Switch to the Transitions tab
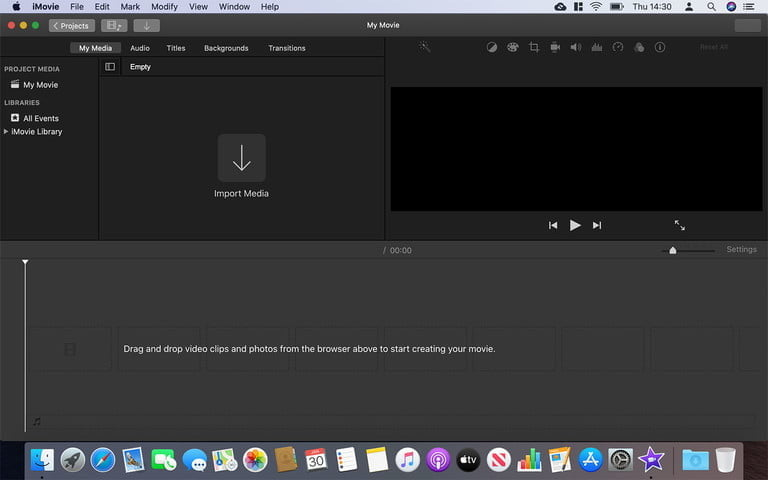The image size is (768, 480). click(287, 48)
